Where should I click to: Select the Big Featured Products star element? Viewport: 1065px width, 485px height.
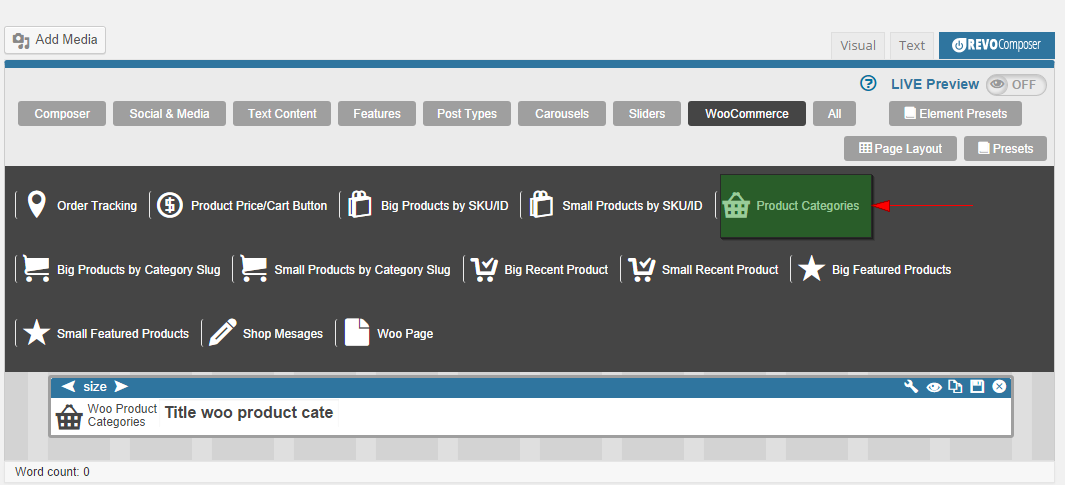(875, 269)
